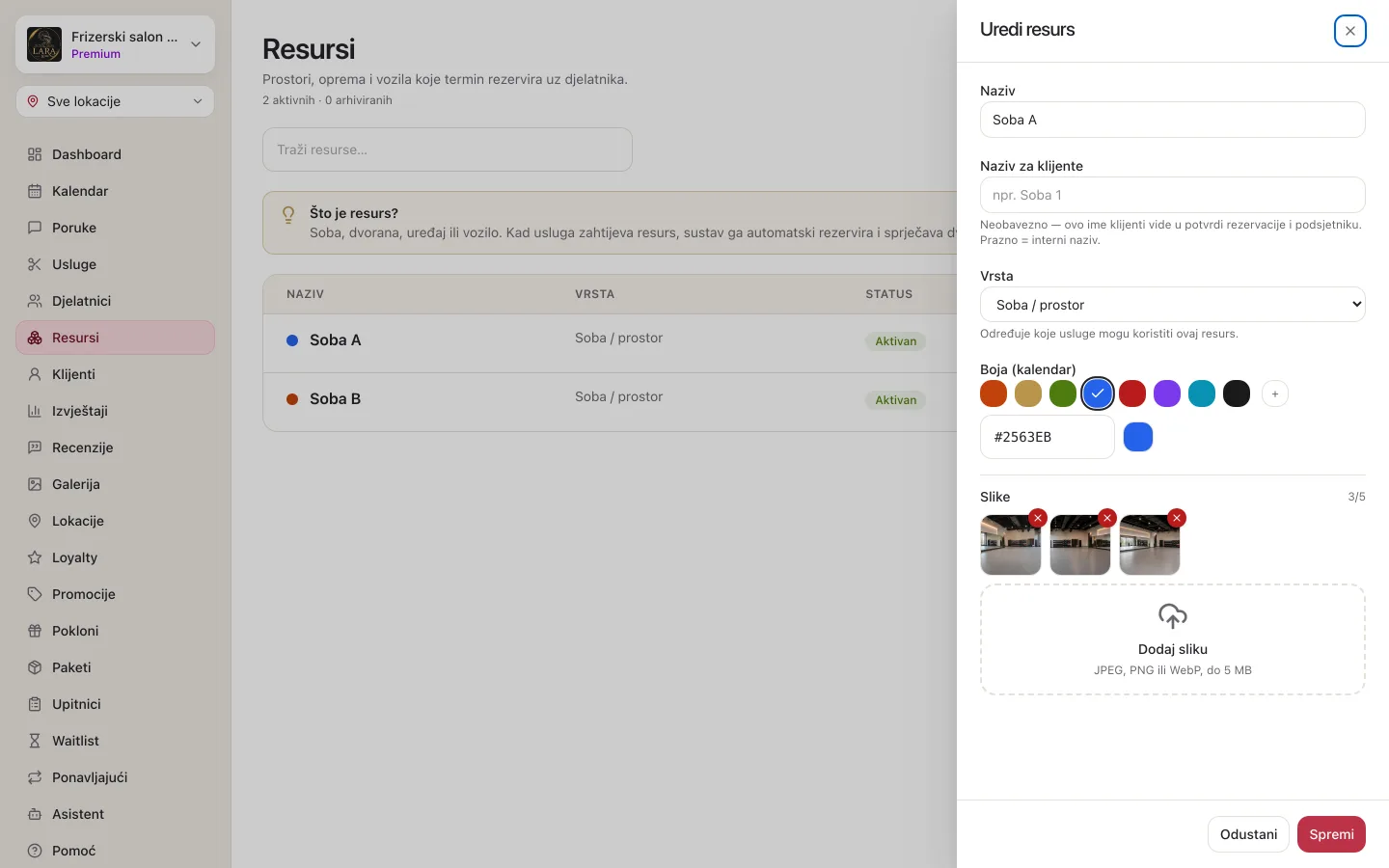Viewport: 1389px width, 868px height.
Task: Remove the third resource image
Action: (x=1177, y=518)
